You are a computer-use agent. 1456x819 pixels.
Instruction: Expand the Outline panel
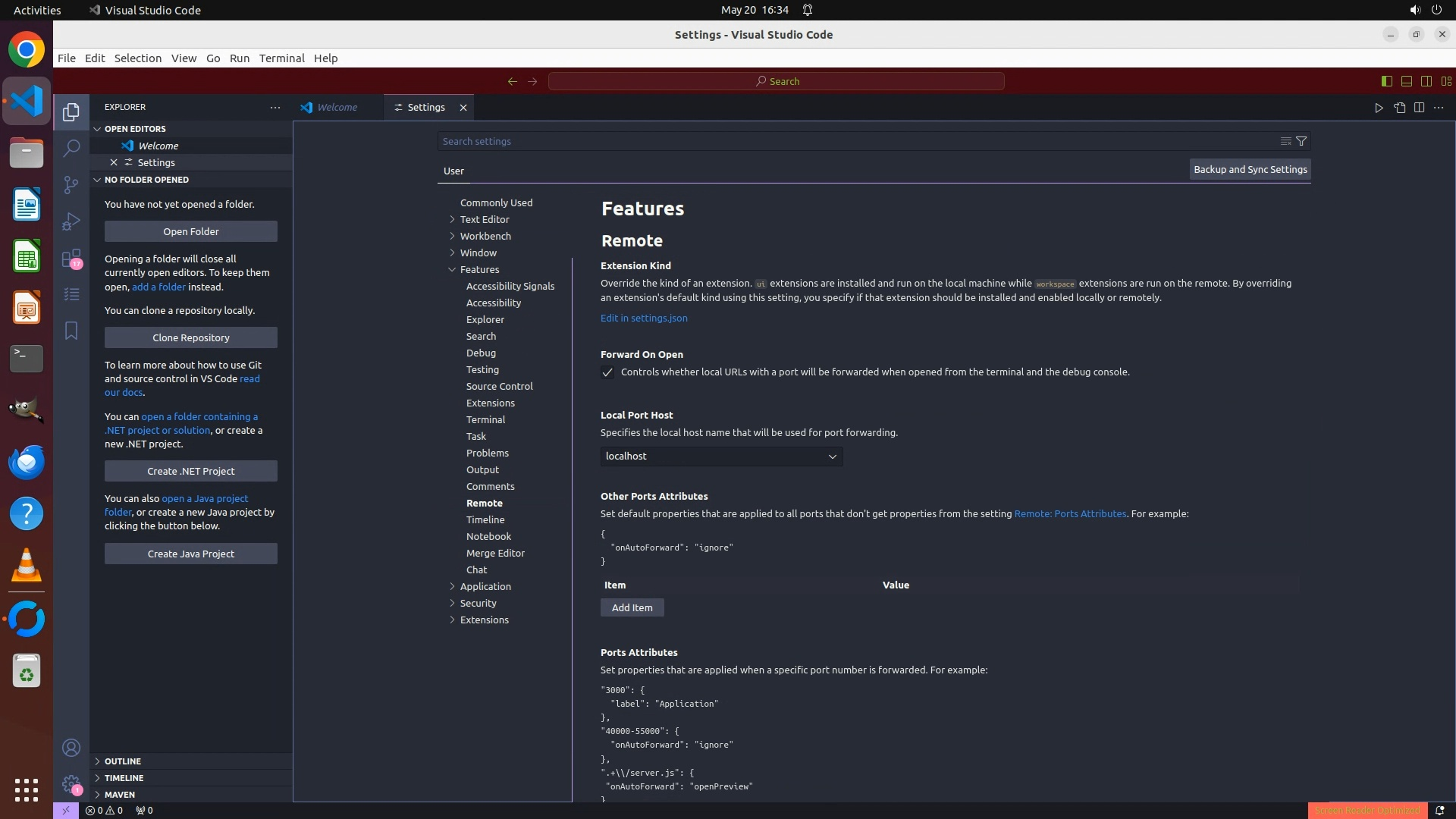pos(122,761)
